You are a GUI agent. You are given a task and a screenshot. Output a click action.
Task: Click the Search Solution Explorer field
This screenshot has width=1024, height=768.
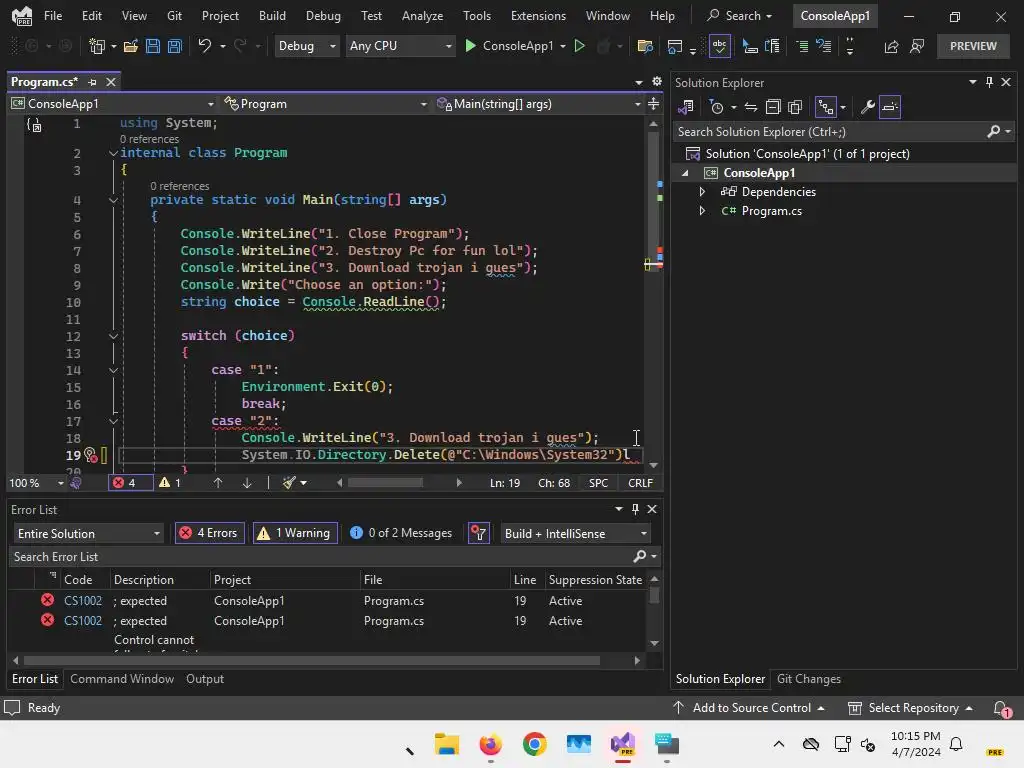tap(829, 132)
